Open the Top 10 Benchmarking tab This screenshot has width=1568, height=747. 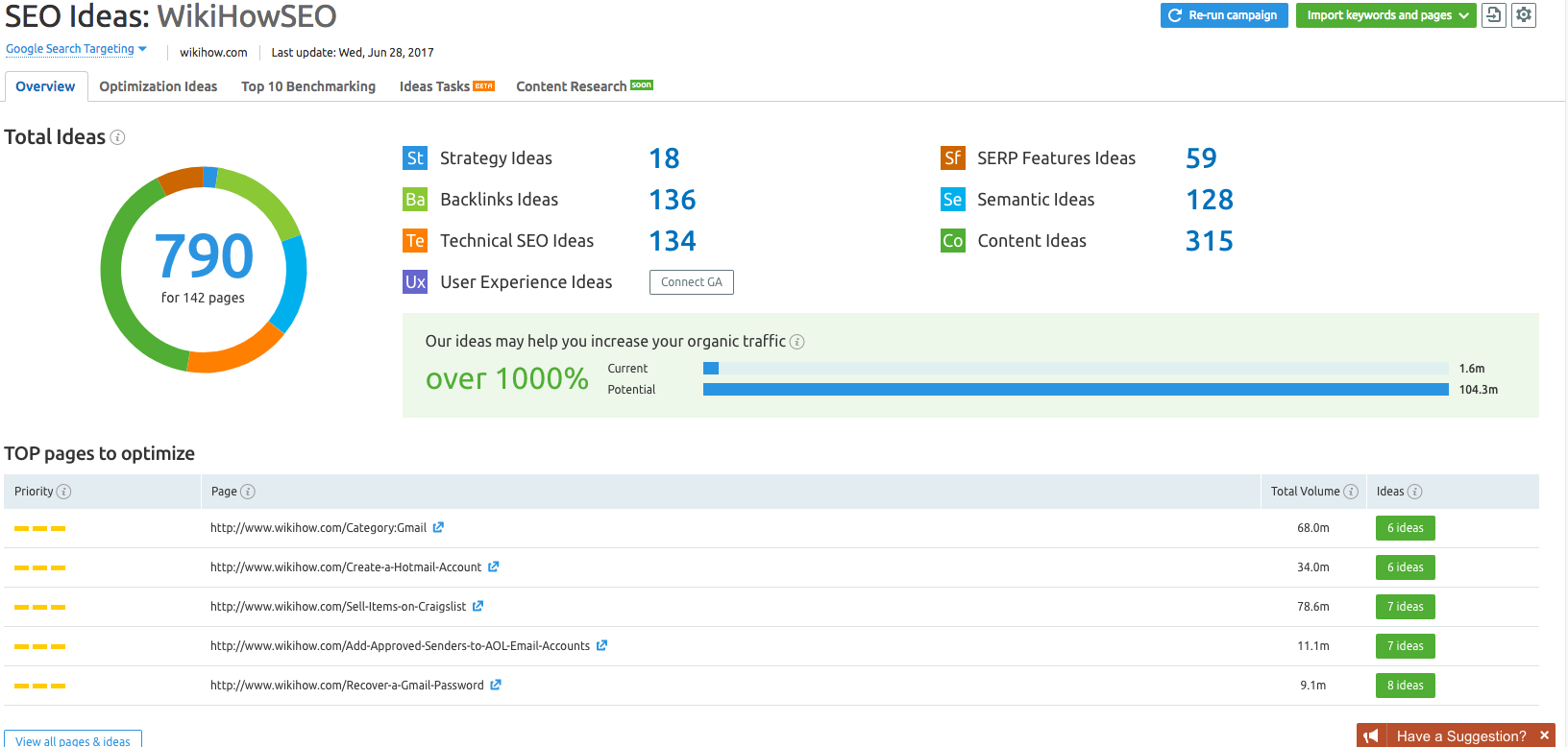click(x=308, y=86)
